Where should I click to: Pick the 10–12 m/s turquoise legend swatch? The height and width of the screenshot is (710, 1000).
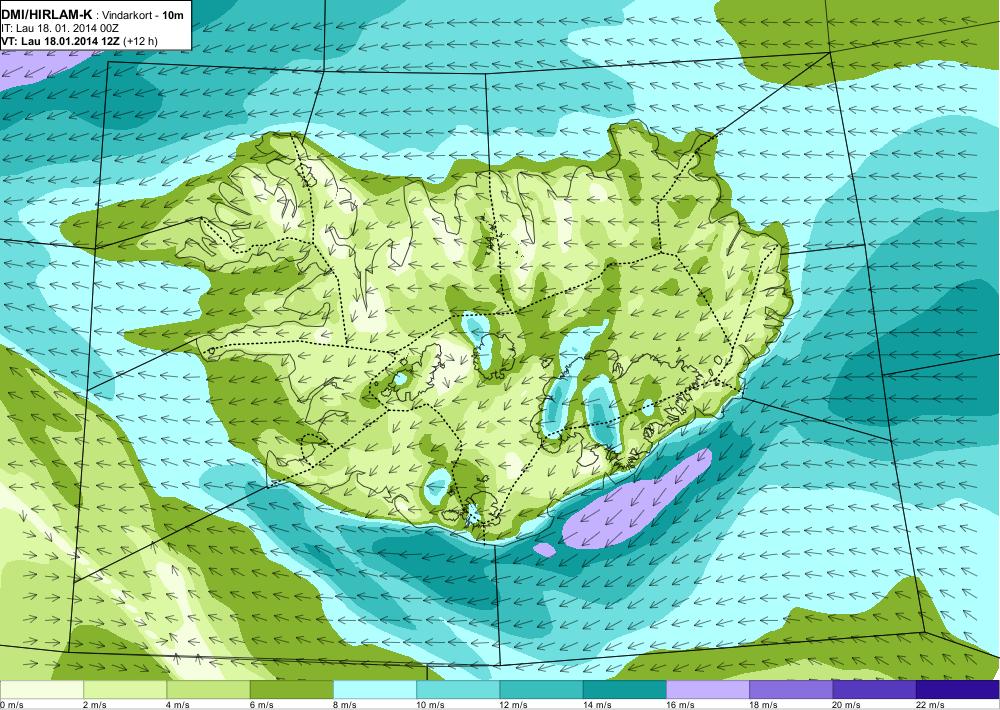click(x=458, y=690)
